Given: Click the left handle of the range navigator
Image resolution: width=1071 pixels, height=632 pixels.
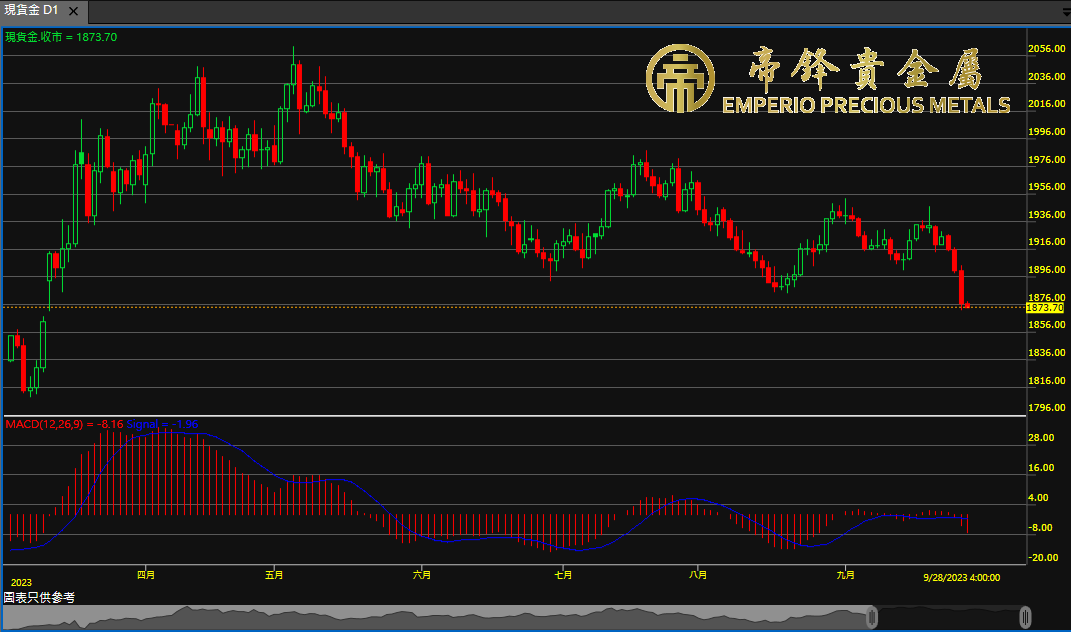Looking at the screenshot, I should [x=872, y=616].
